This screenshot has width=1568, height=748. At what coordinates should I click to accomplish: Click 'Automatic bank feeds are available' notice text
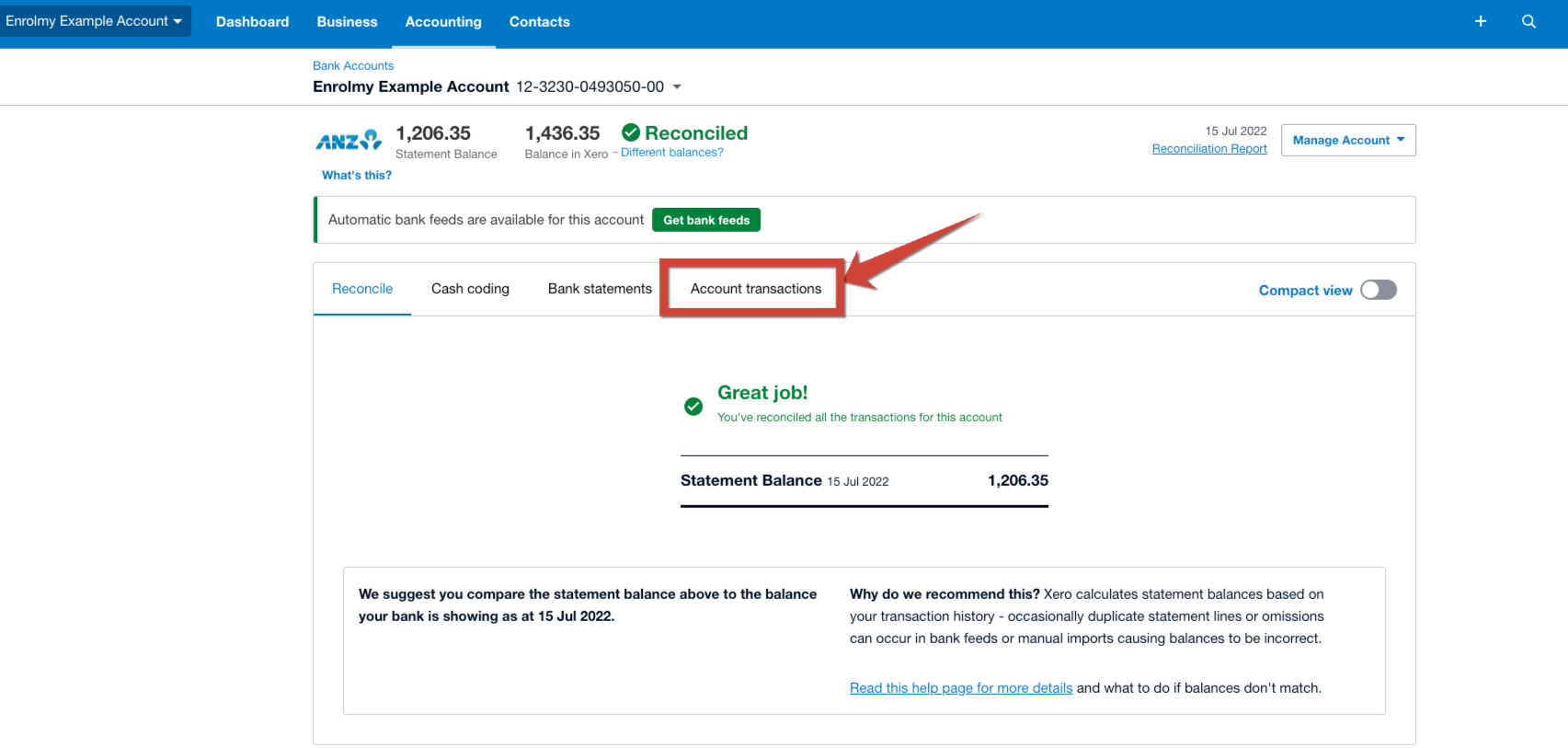[x=486, y=220]
